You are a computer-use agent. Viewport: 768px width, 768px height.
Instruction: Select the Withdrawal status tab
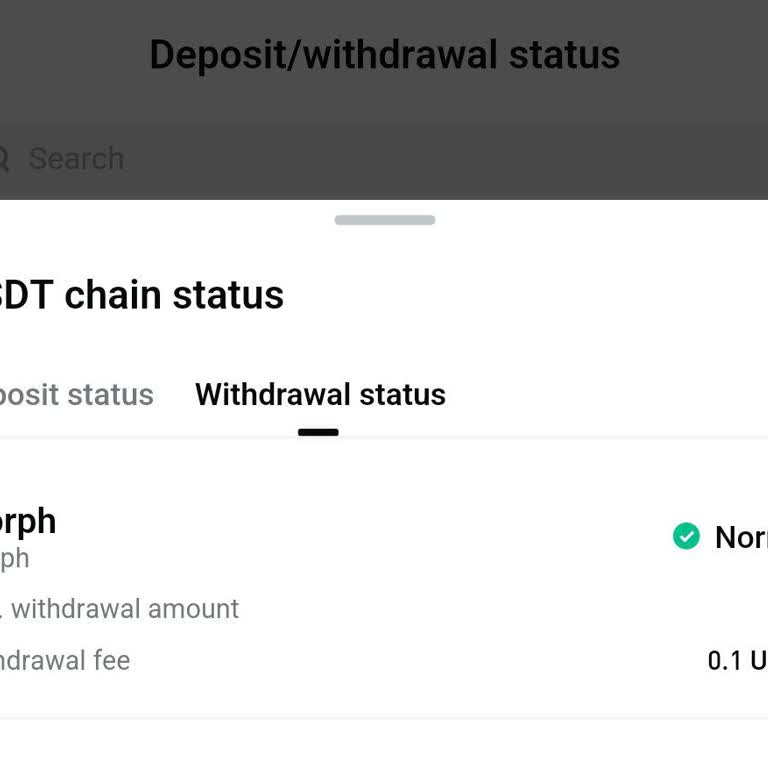point(320,395)
